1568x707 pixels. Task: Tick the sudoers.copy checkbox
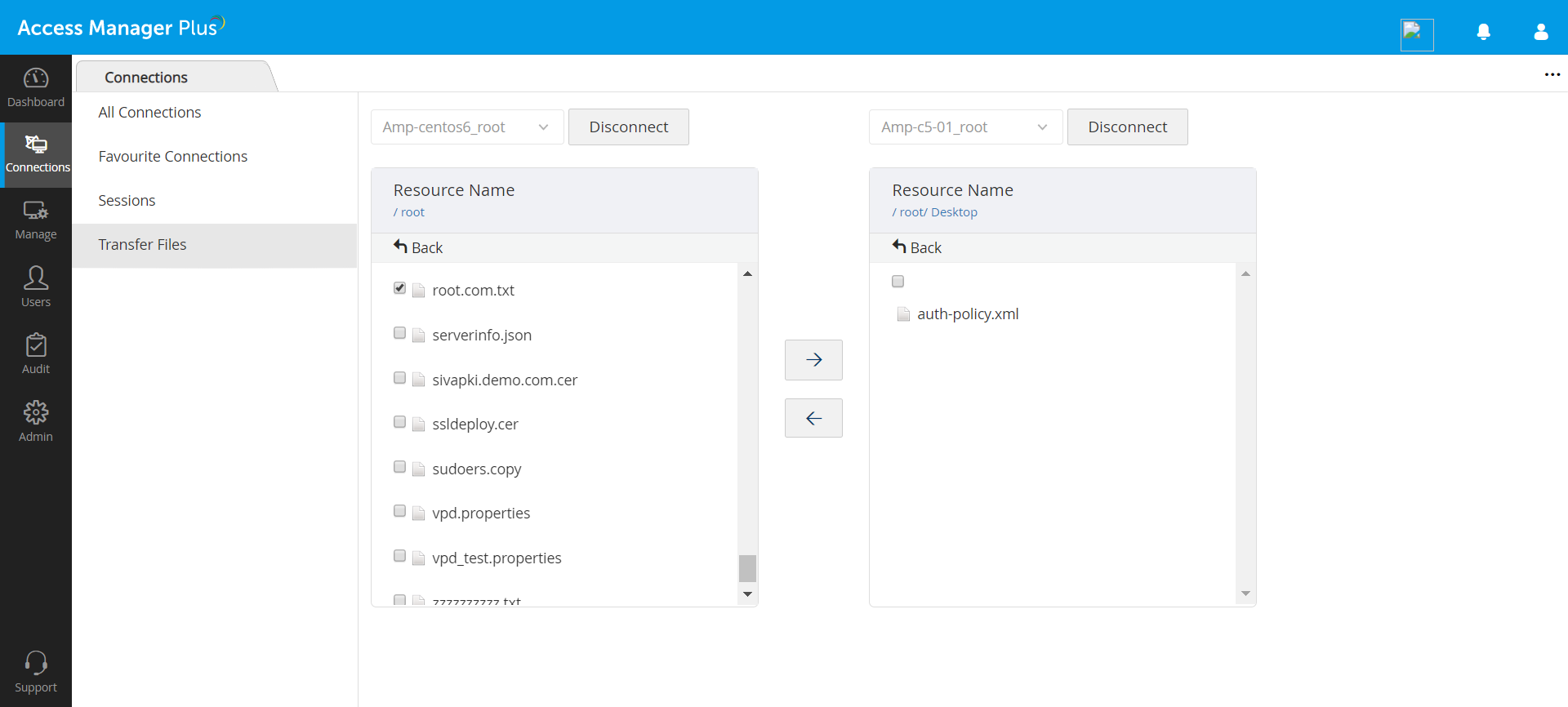[399, 467]
